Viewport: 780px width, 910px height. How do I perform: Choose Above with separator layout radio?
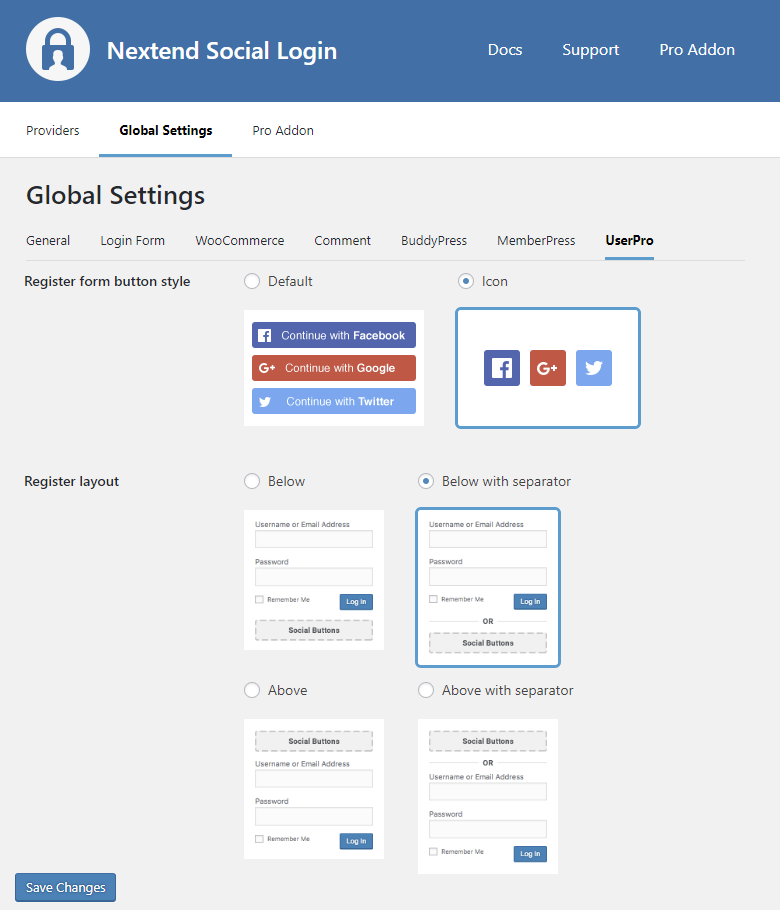426,690
